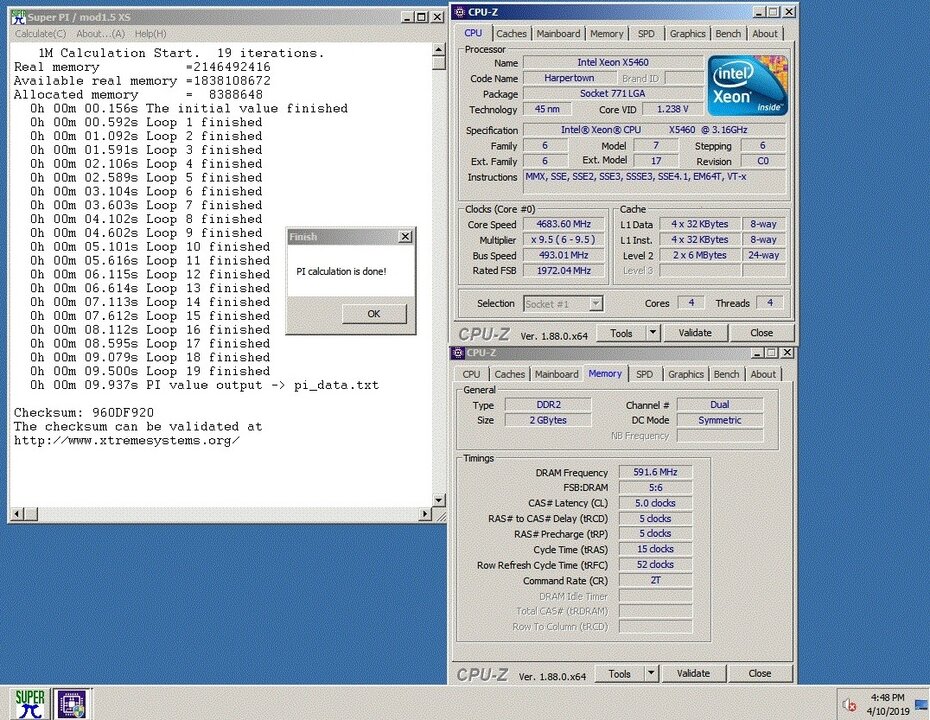Switch to Mainboard tab in the Processor CPU-Z window
This screenshot has width=930, height=720.
[558, 34]
